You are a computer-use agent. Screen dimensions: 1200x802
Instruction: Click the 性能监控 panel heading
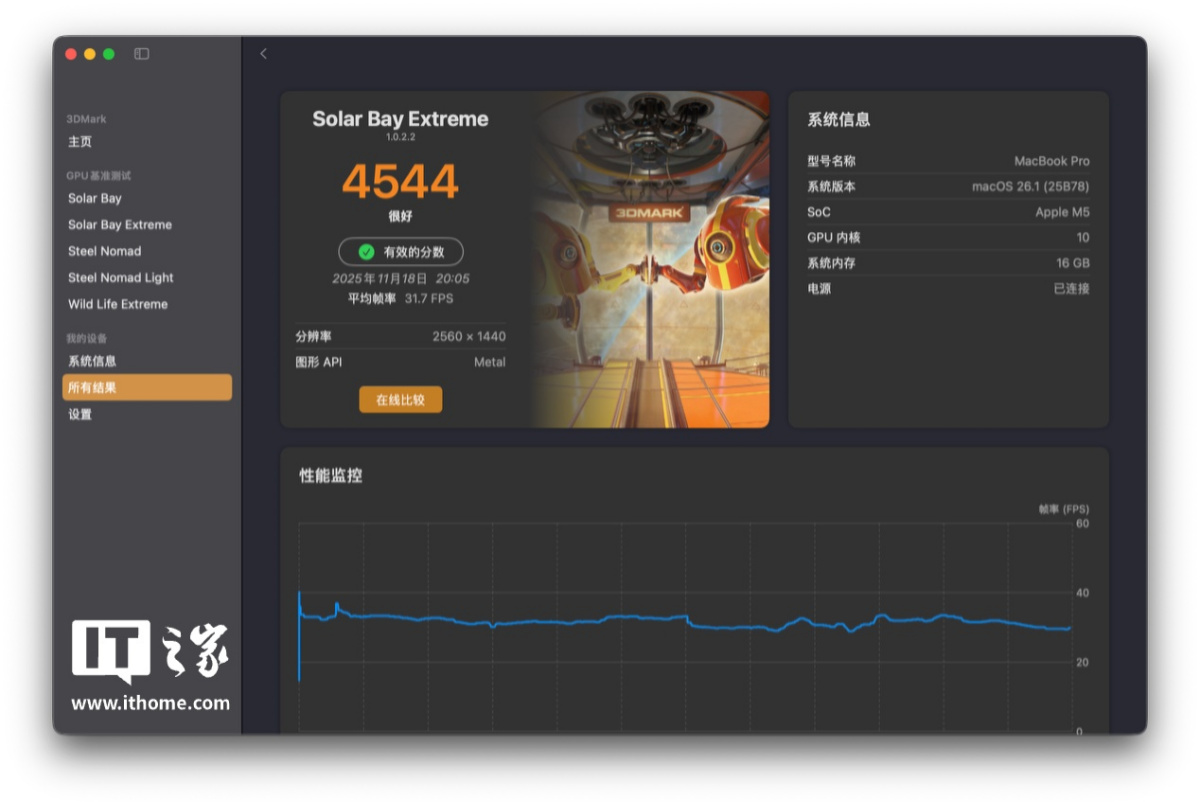coord(331,476)
